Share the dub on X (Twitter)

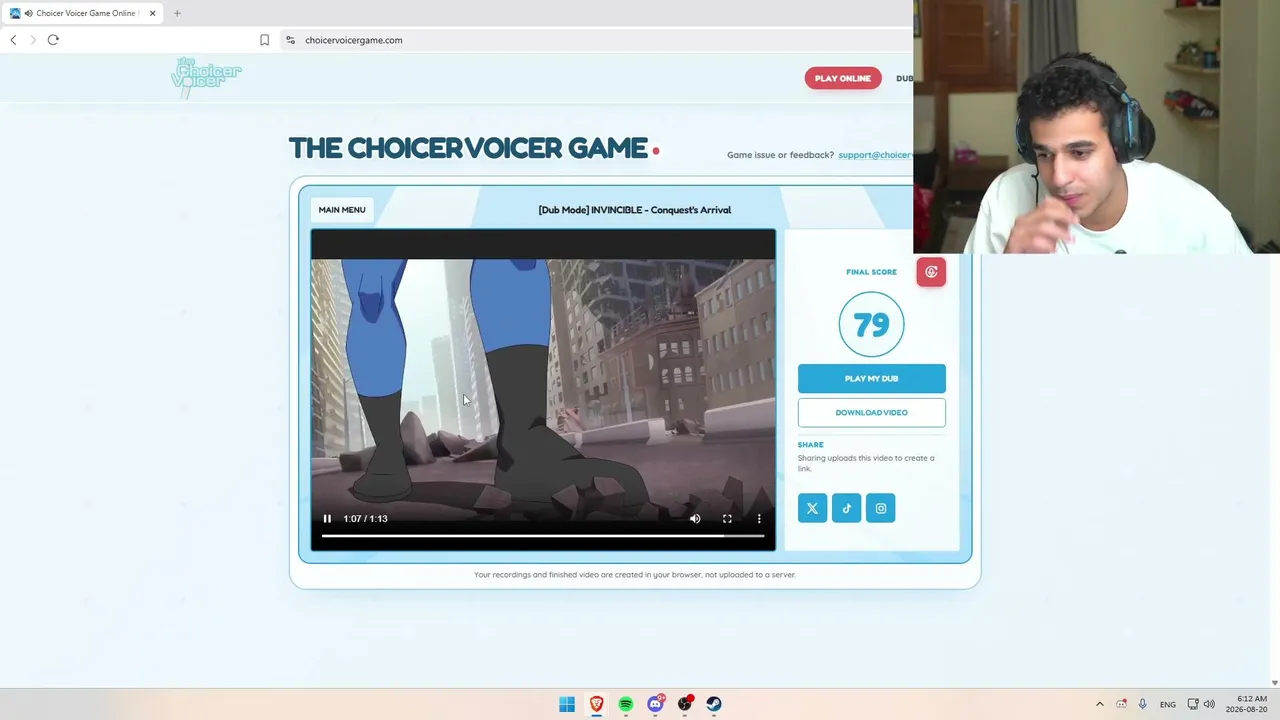tap(812, 508)
